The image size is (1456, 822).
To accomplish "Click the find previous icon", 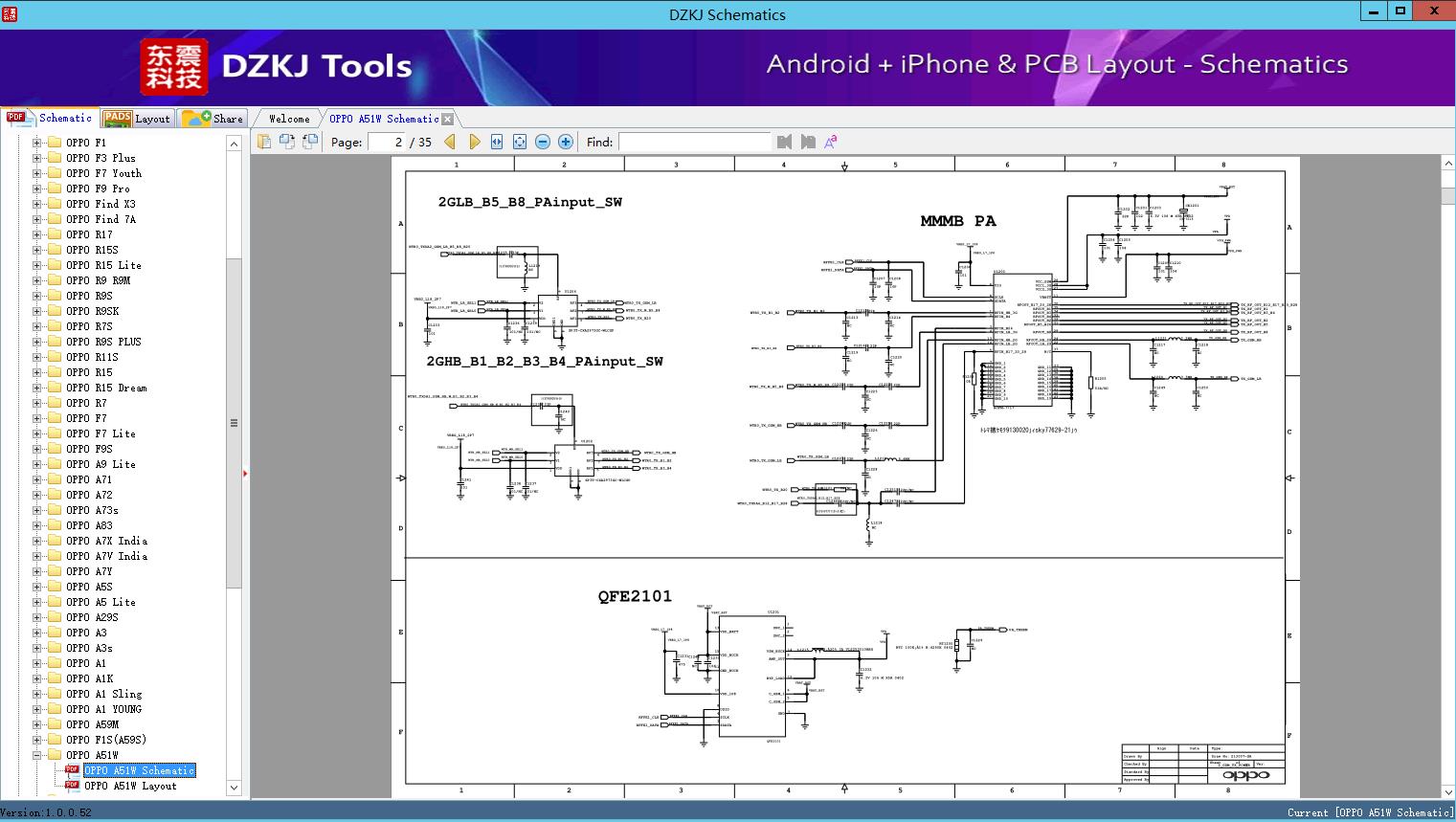I will tap(785, 142).
